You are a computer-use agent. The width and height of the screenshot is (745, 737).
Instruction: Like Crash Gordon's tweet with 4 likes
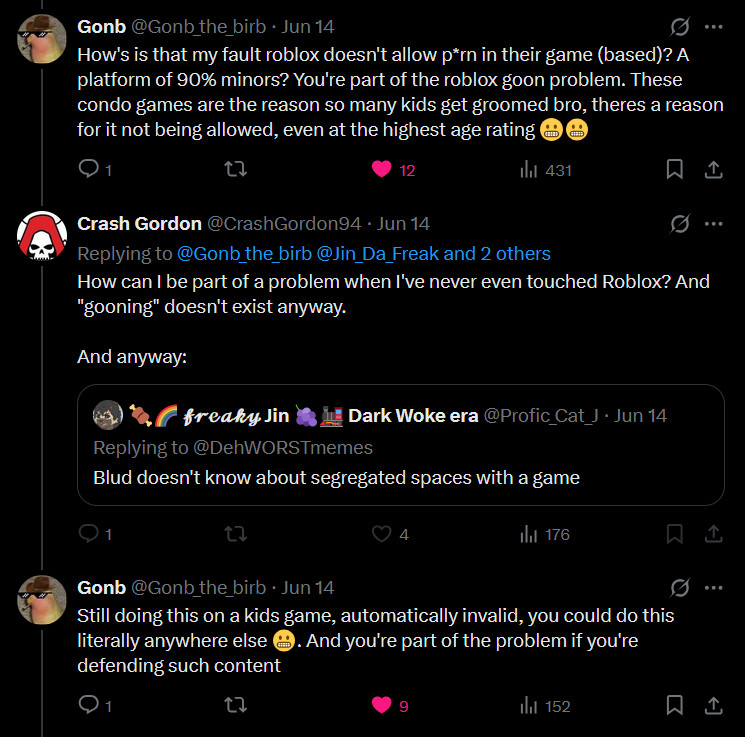point(381,534)
